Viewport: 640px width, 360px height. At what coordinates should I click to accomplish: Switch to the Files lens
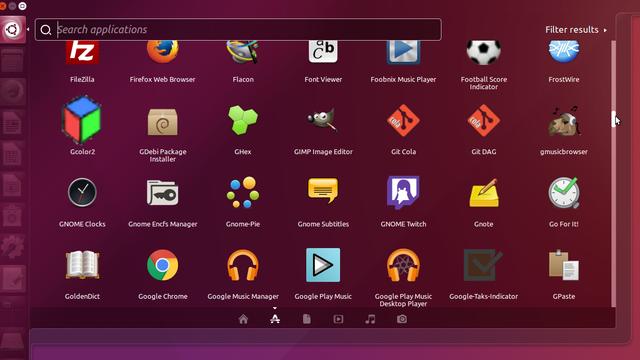307,319
